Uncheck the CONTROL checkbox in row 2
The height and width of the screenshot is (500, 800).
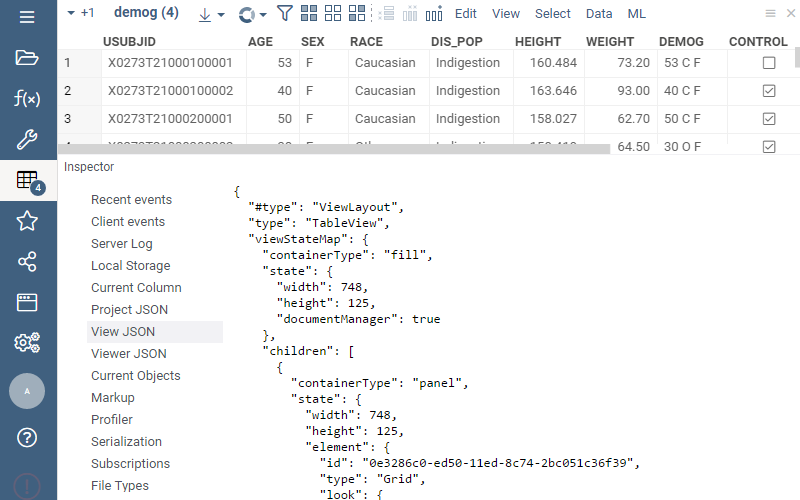click(768, 91)
